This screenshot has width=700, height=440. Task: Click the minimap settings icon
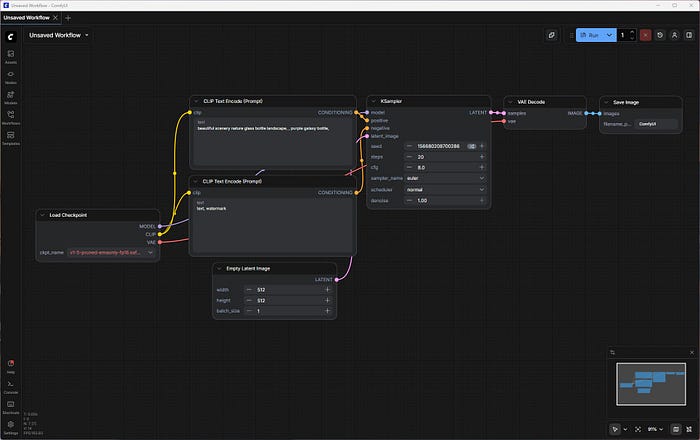click(612, 353)
